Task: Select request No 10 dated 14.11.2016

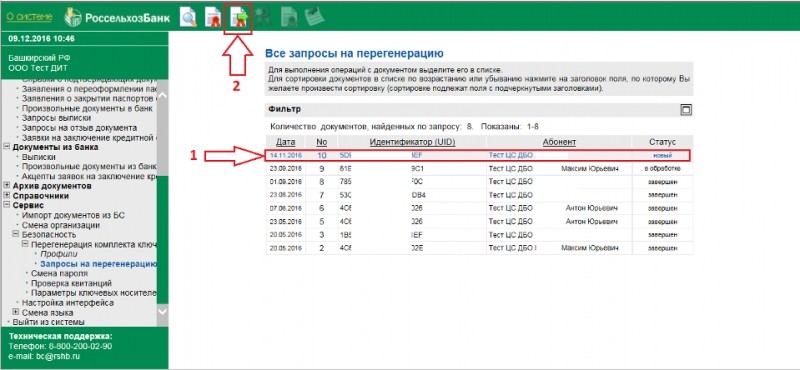Action: 479,155
